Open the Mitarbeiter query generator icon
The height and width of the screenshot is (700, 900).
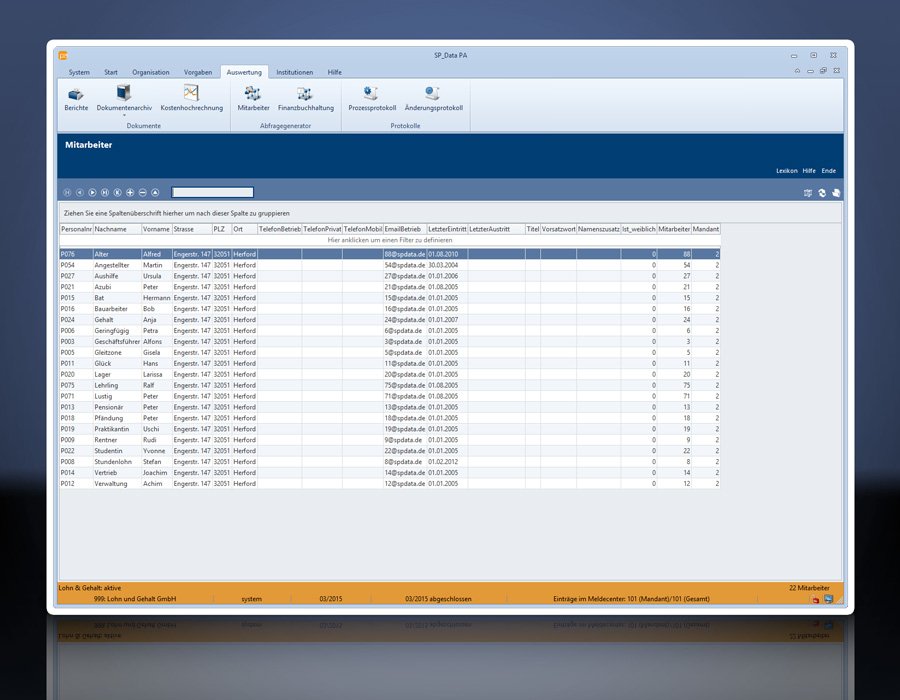pos(253,99)
